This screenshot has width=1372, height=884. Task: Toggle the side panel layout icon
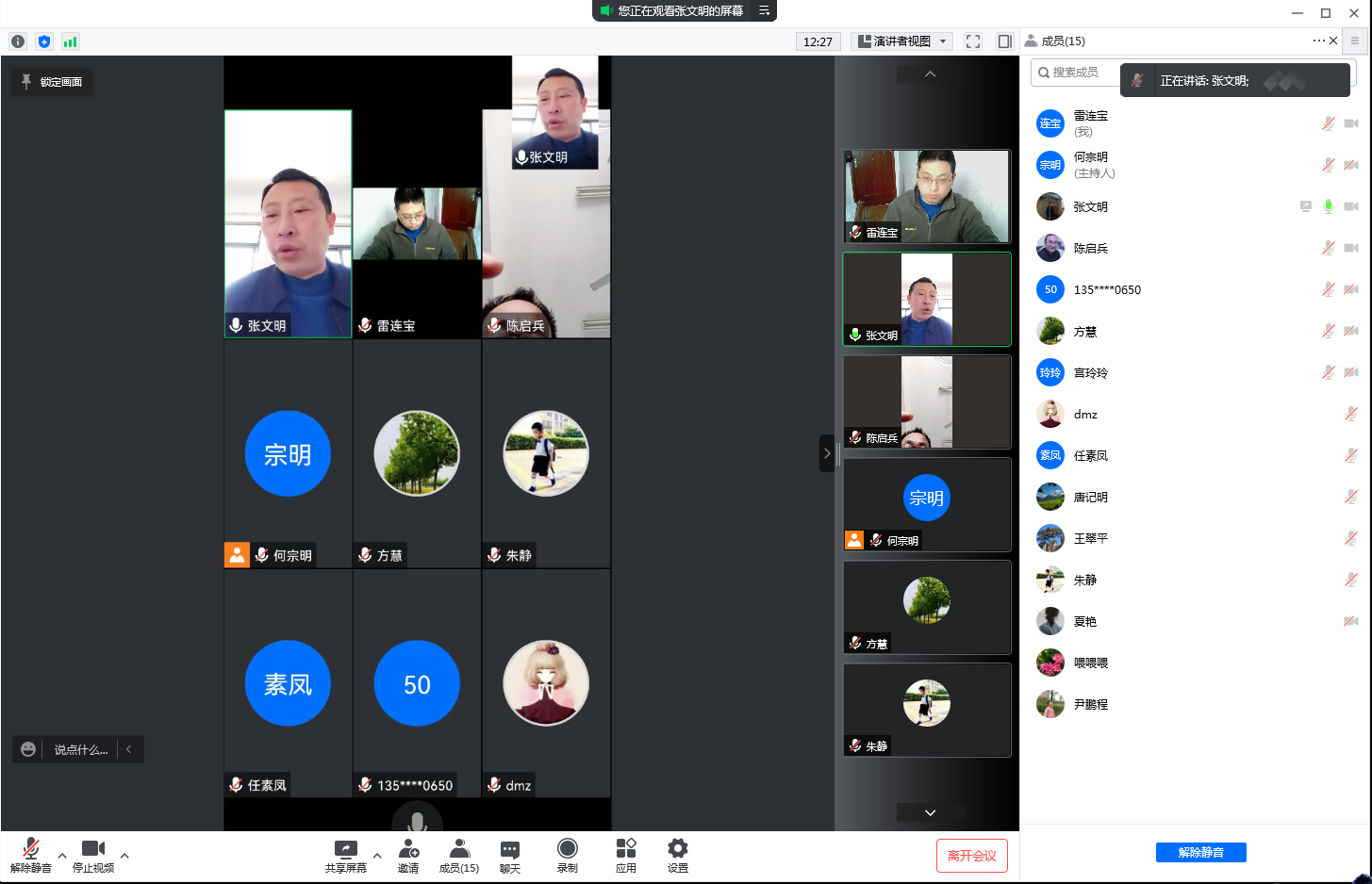pos(1004,41)
